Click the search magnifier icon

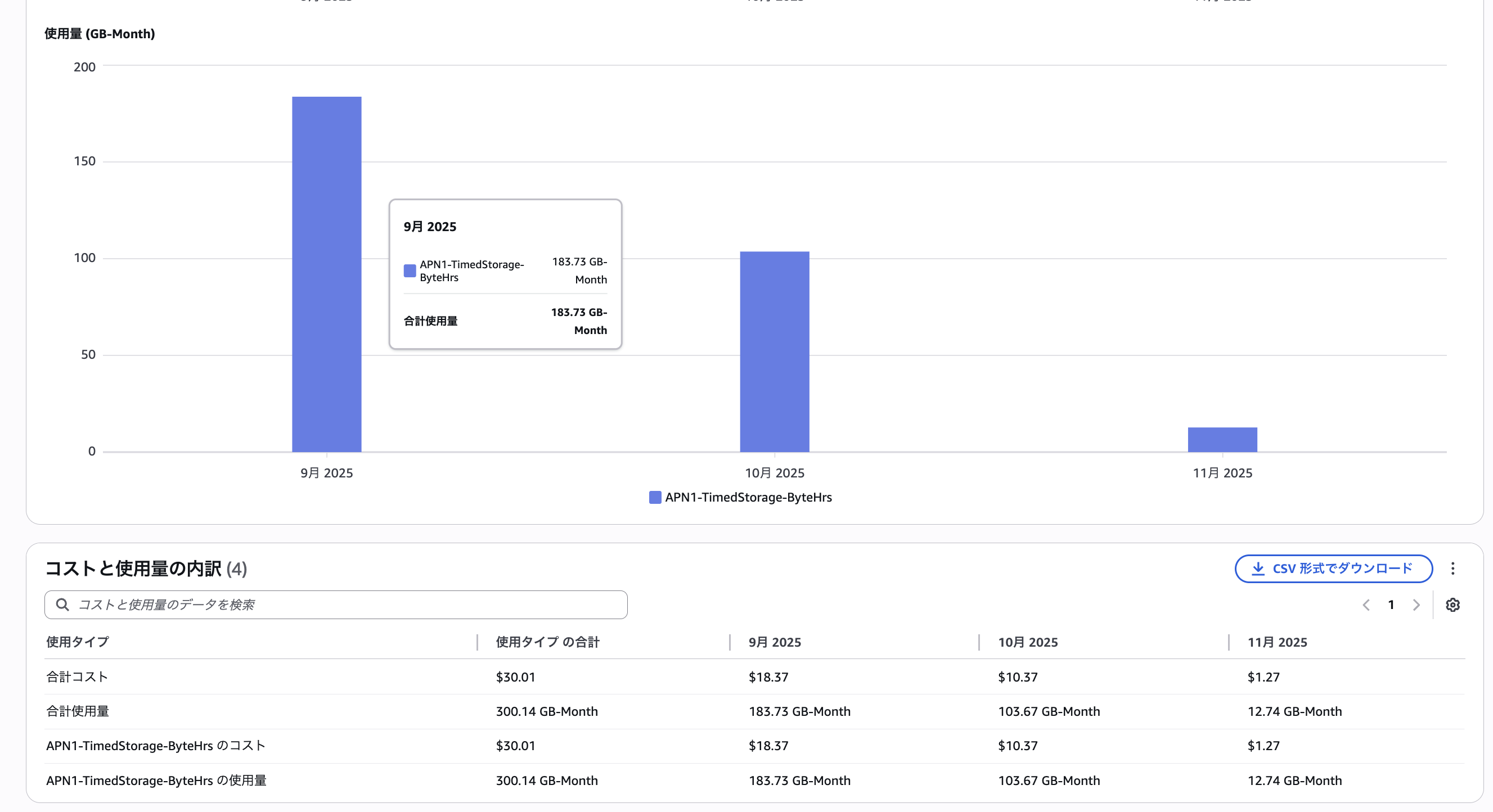point(62,605)
